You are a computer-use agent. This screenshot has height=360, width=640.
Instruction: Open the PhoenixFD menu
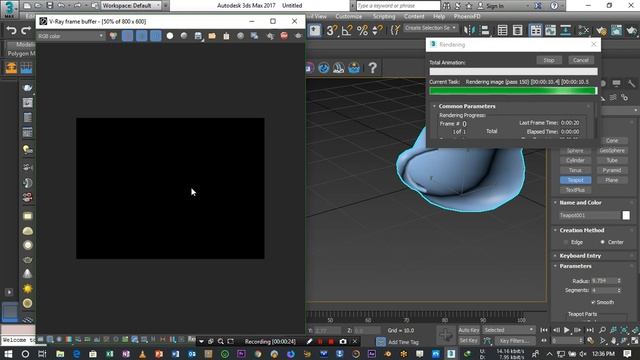467,16
